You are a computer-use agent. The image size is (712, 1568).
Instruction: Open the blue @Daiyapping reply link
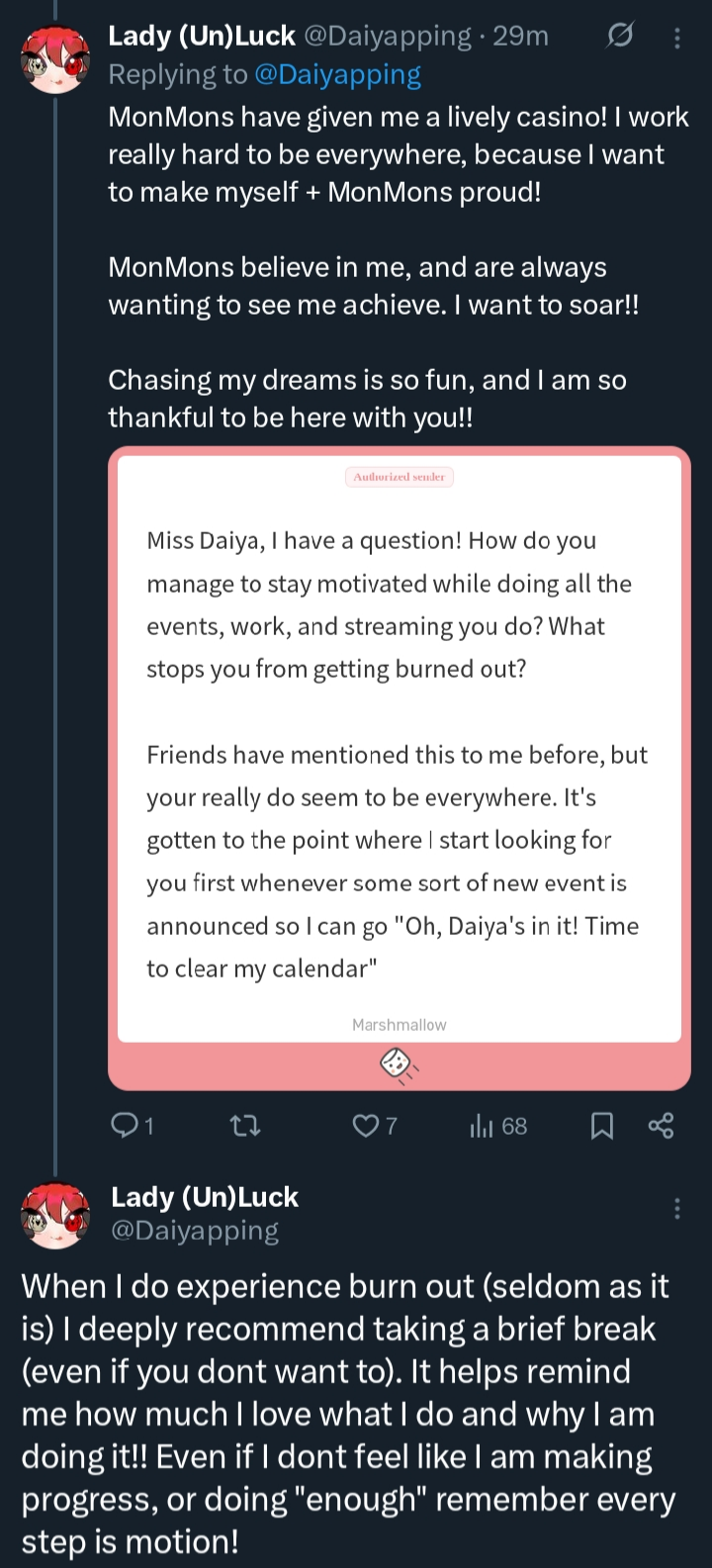[337, 75]
